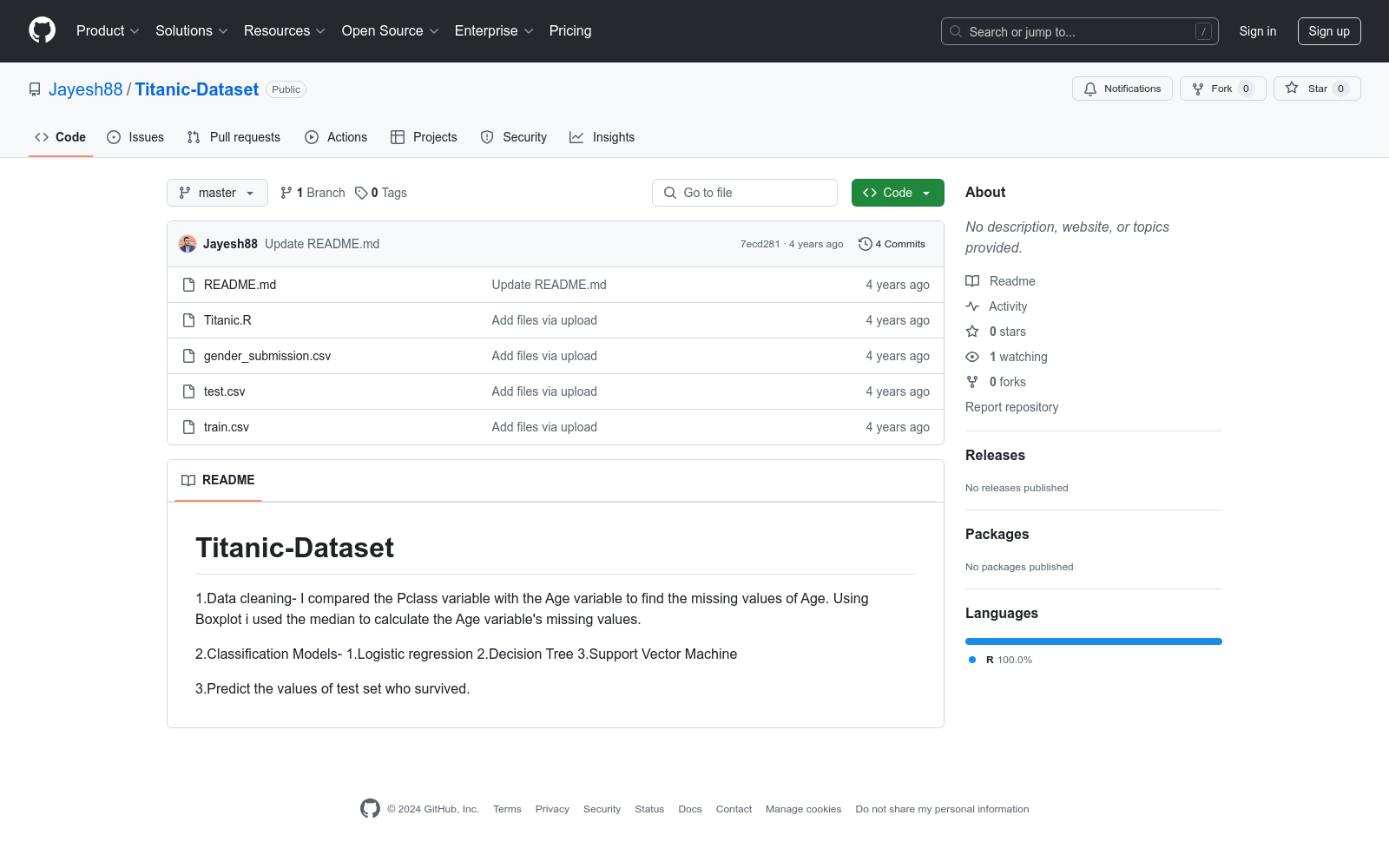Image resolution: width=1389 pixels, height=868 pixels.
Task: Click the Report repository link
Action: (x=1012, y=407)
